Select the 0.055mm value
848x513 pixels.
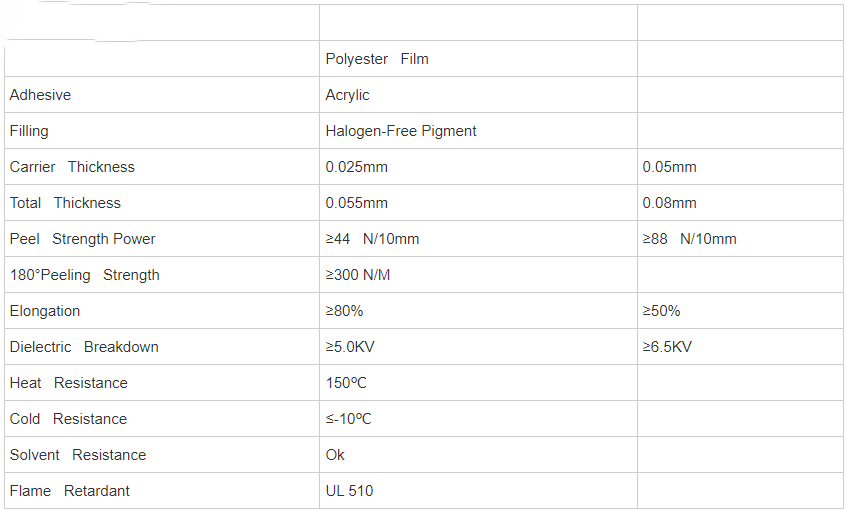click(x=356, y=203)
